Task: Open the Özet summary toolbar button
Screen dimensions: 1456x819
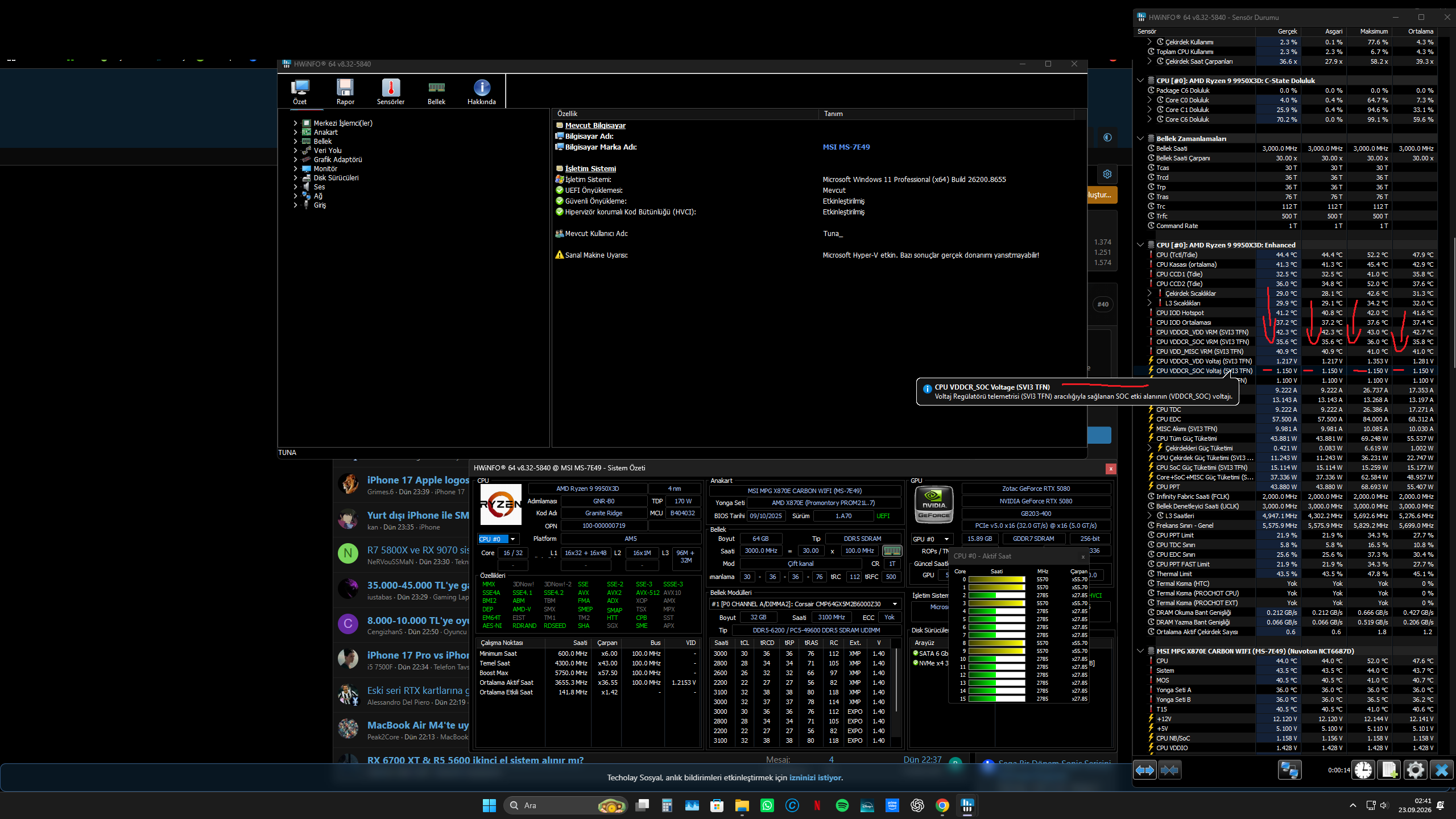Action: [300, 92]
